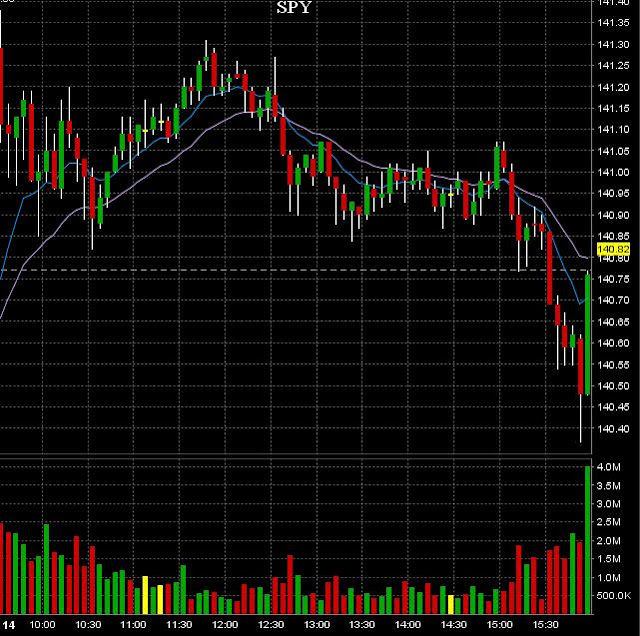Click the 10:30 time axis label
Viewport: 640px width, 636px height.
pos(88,625)
